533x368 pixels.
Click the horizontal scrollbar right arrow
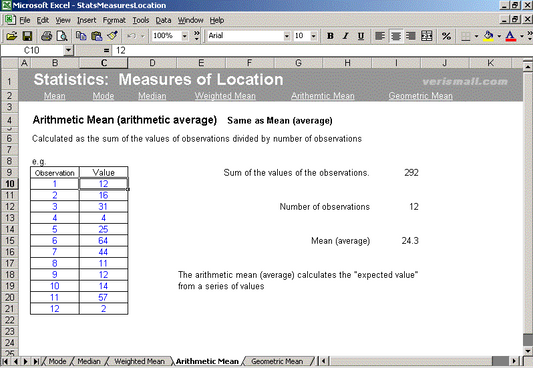[514, 361]
